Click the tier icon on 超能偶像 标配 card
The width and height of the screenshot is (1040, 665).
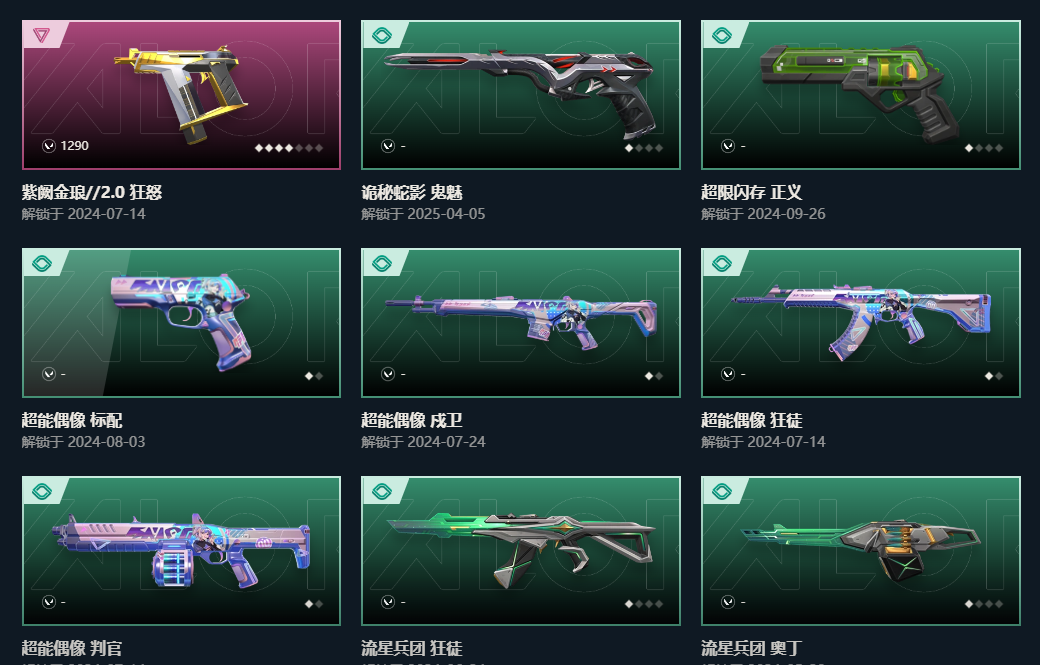(41, 263)
